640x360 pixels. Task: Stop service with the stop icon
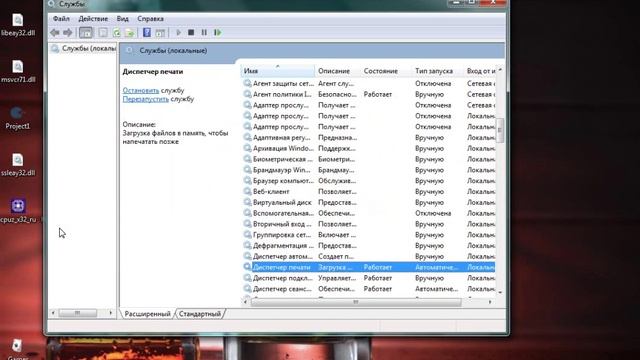tap(191, 33)
